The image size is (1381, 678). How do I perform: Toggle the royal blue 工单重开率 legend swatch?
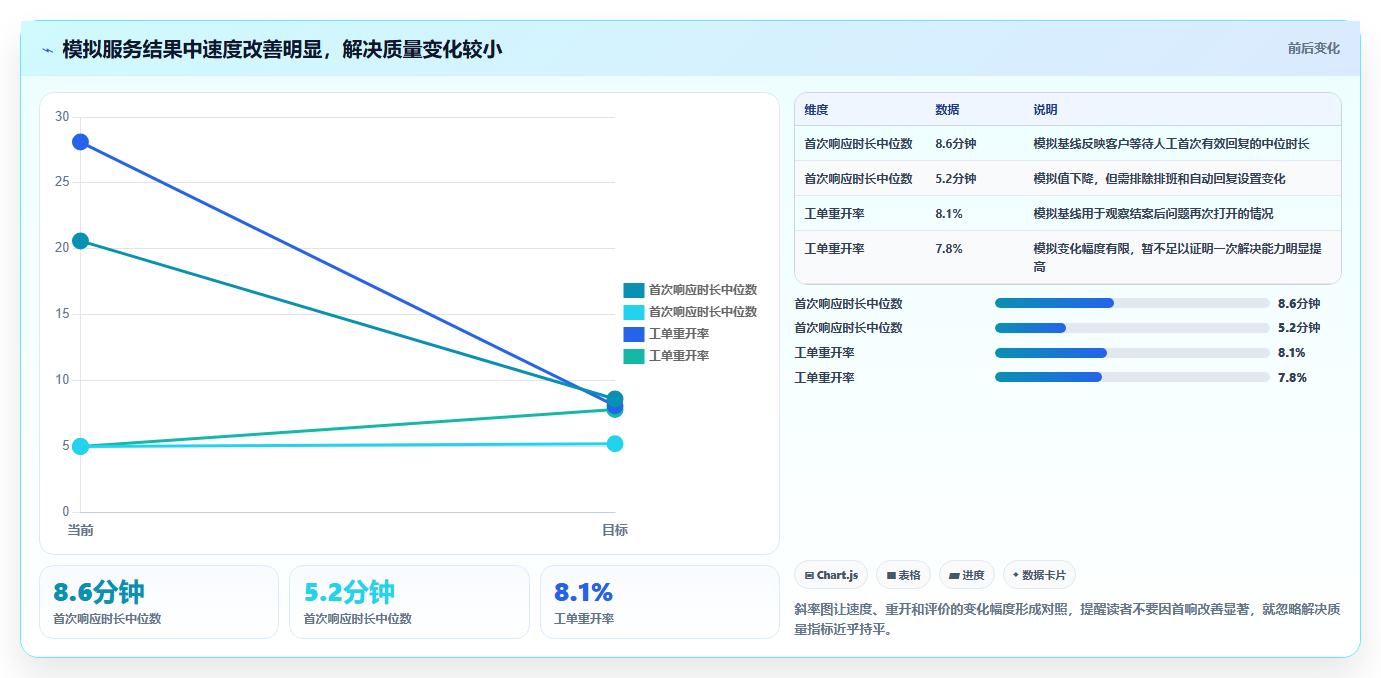(x=633, y=334)
